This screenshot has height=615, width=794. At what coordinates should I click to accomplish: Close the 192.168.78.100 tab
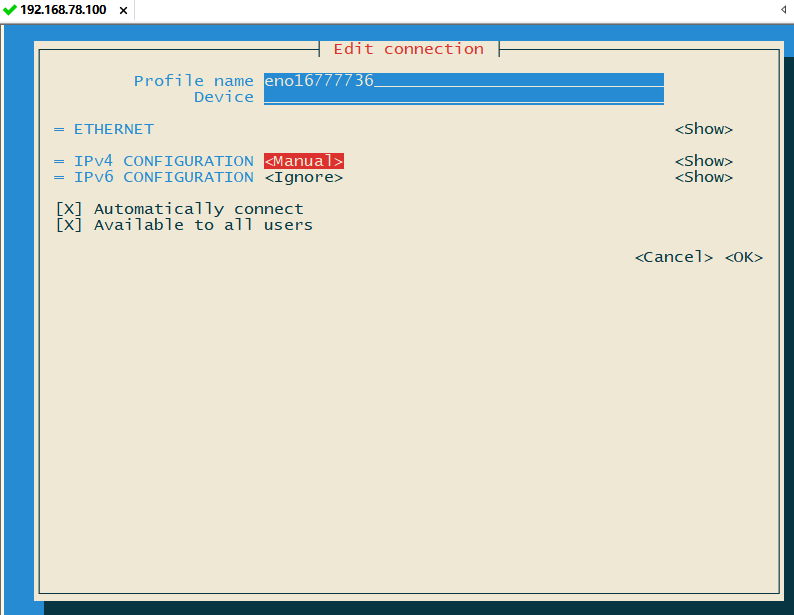coord(123,10)
